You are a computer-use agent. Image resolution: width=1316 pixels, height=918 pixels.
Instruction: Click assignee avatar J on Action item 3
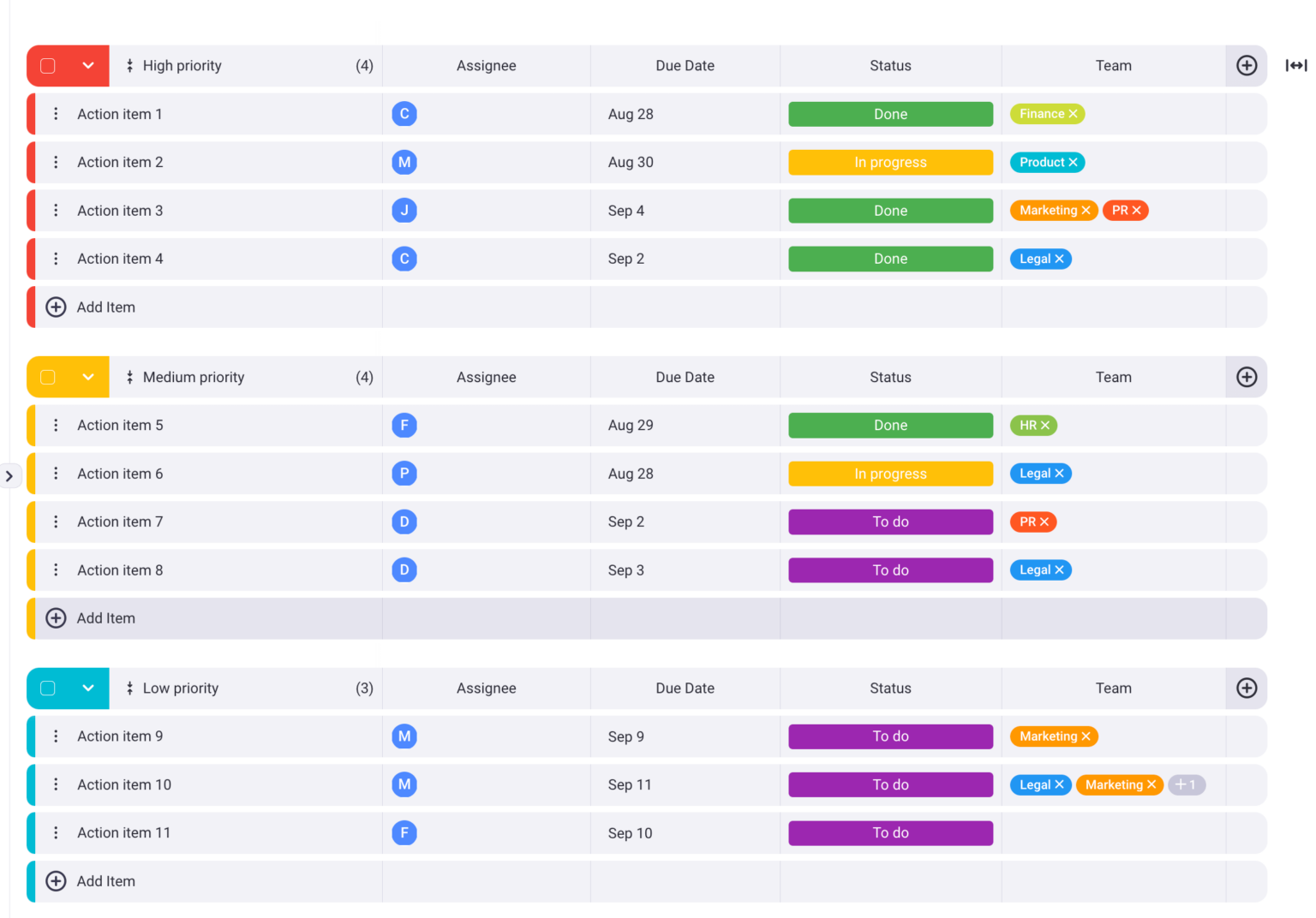(x=404, y=211)
